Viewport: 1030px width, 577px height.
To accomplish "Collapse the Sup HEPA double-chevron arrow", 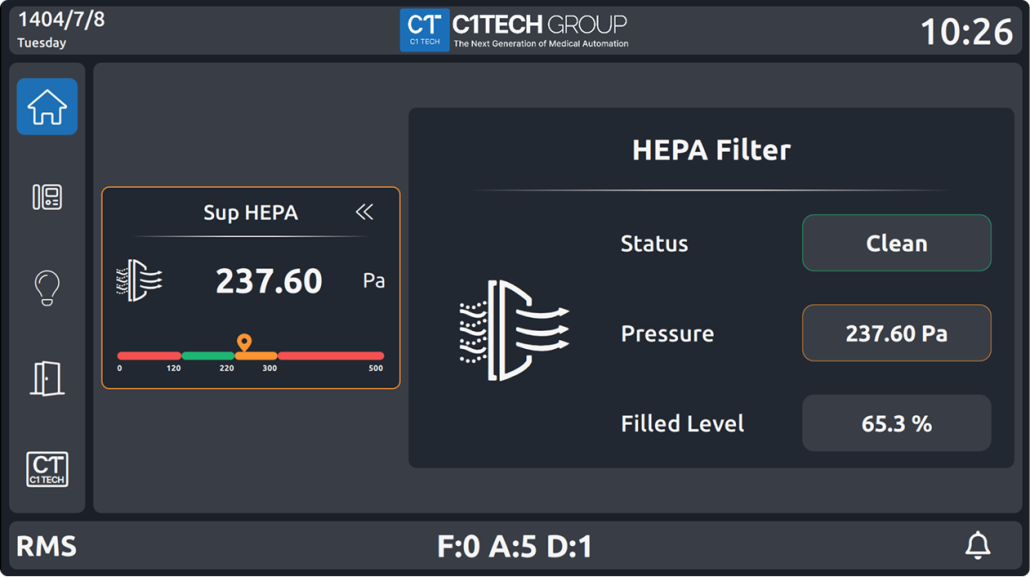I will point(364,212).
